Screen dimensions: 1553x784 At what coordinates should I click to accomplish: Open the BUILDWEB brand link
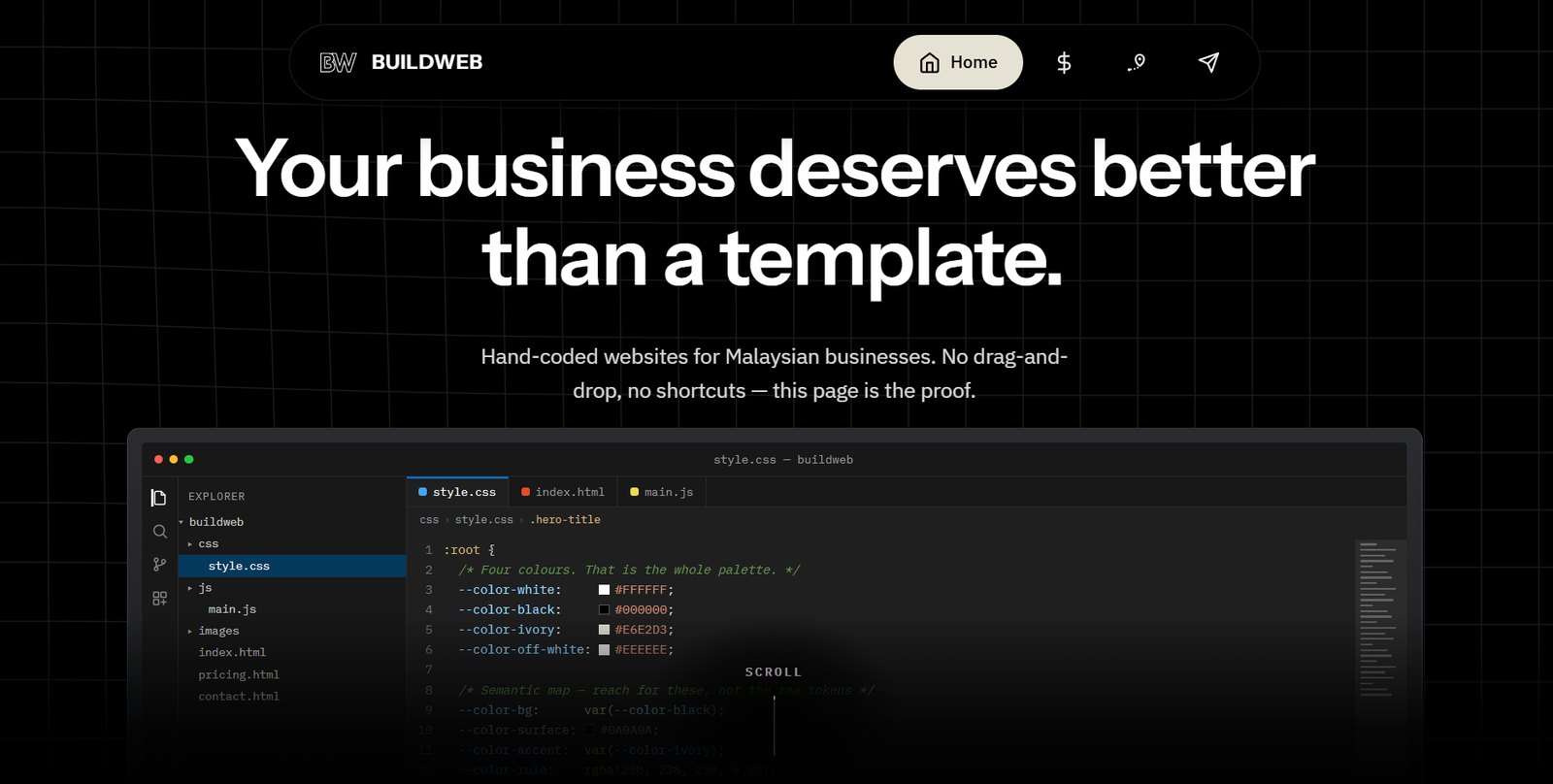(426, 62)
